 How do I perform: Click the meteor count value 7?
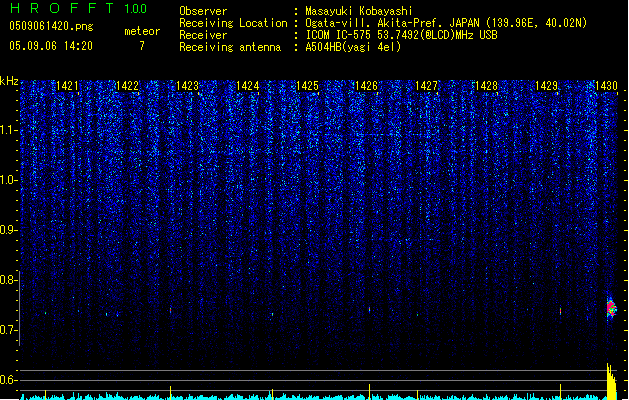point(142,46)
